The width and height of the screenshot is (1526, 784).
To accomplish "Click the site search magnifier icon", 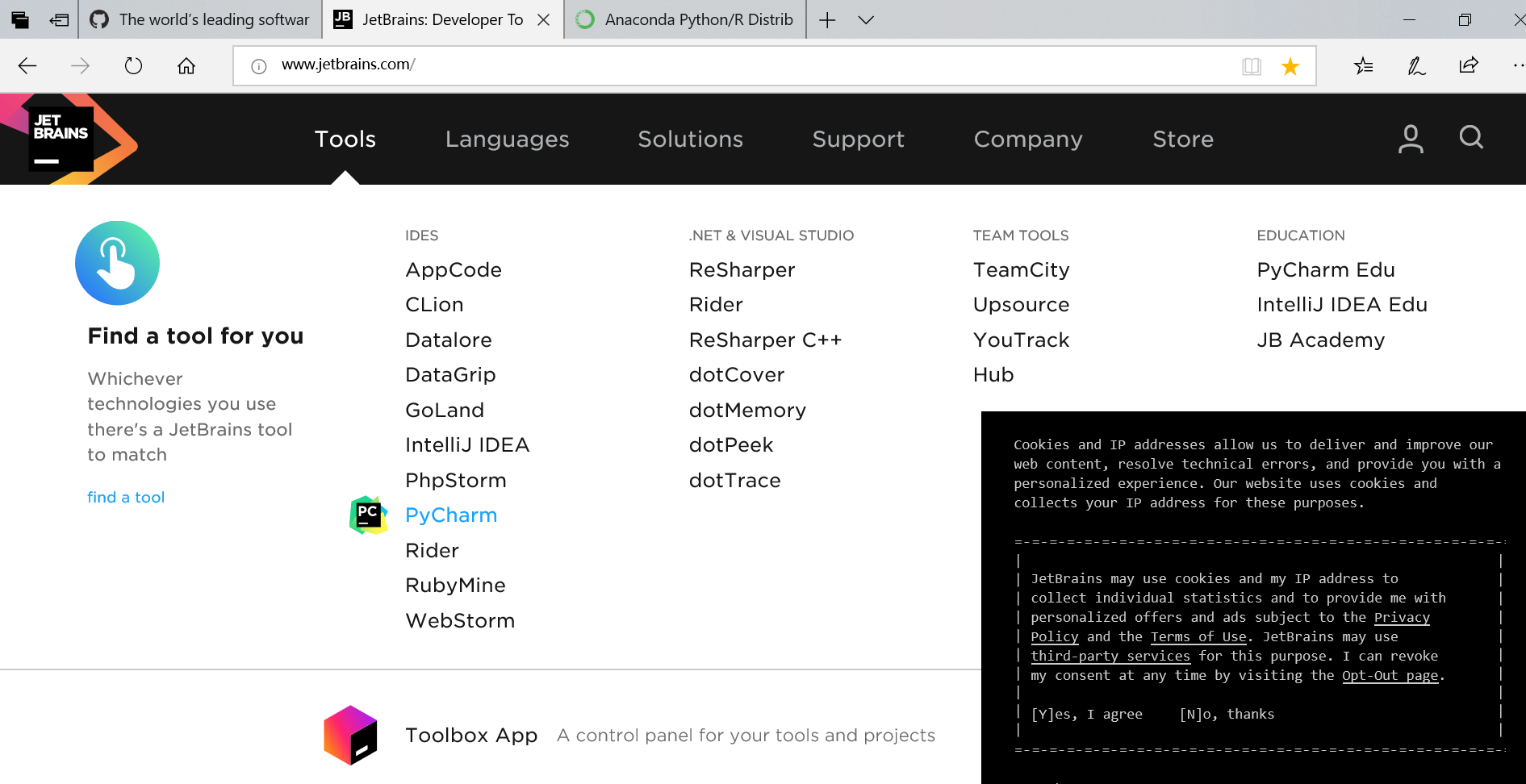I will click(1471, 138).
